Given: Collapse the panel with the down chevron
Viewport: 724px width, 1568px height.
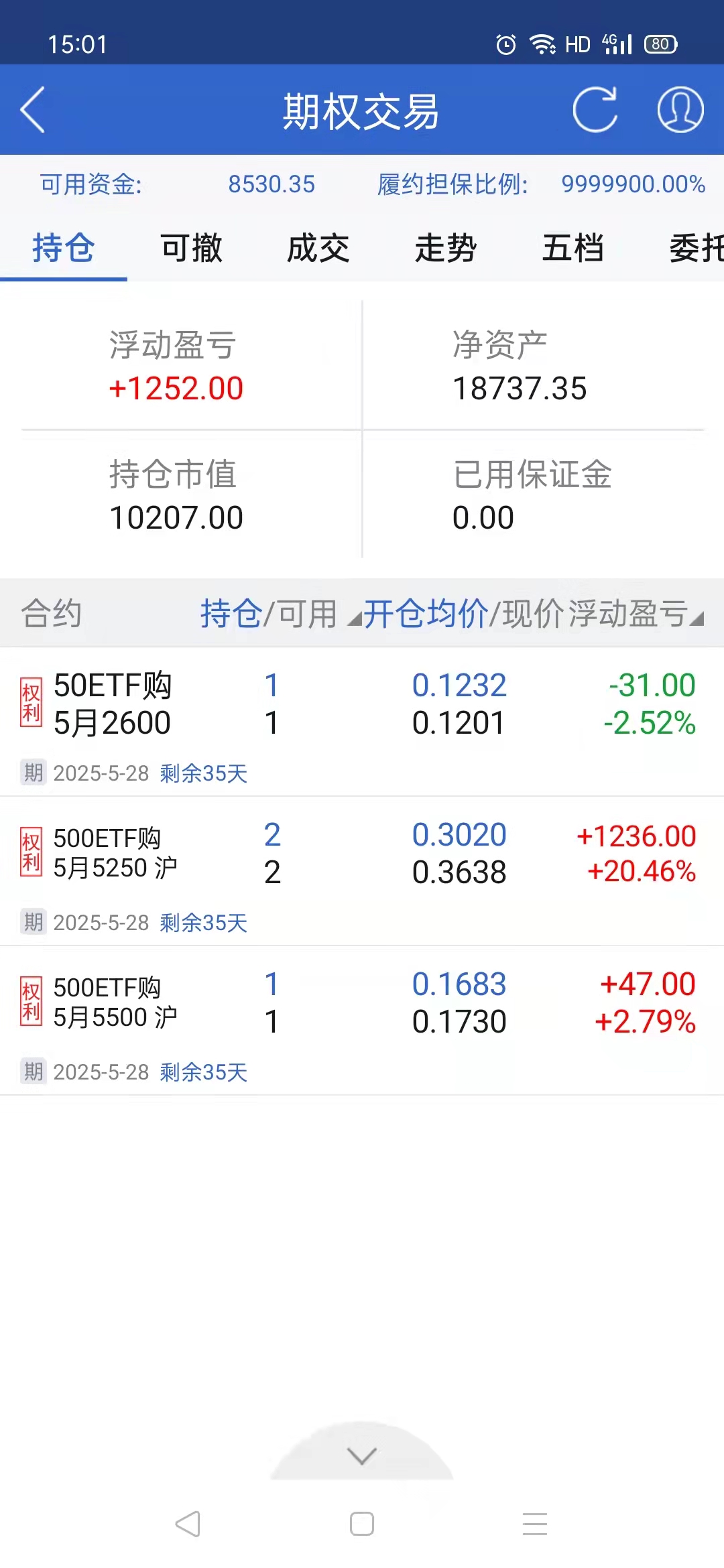Looking at the screenshot, I should 362,1455.
